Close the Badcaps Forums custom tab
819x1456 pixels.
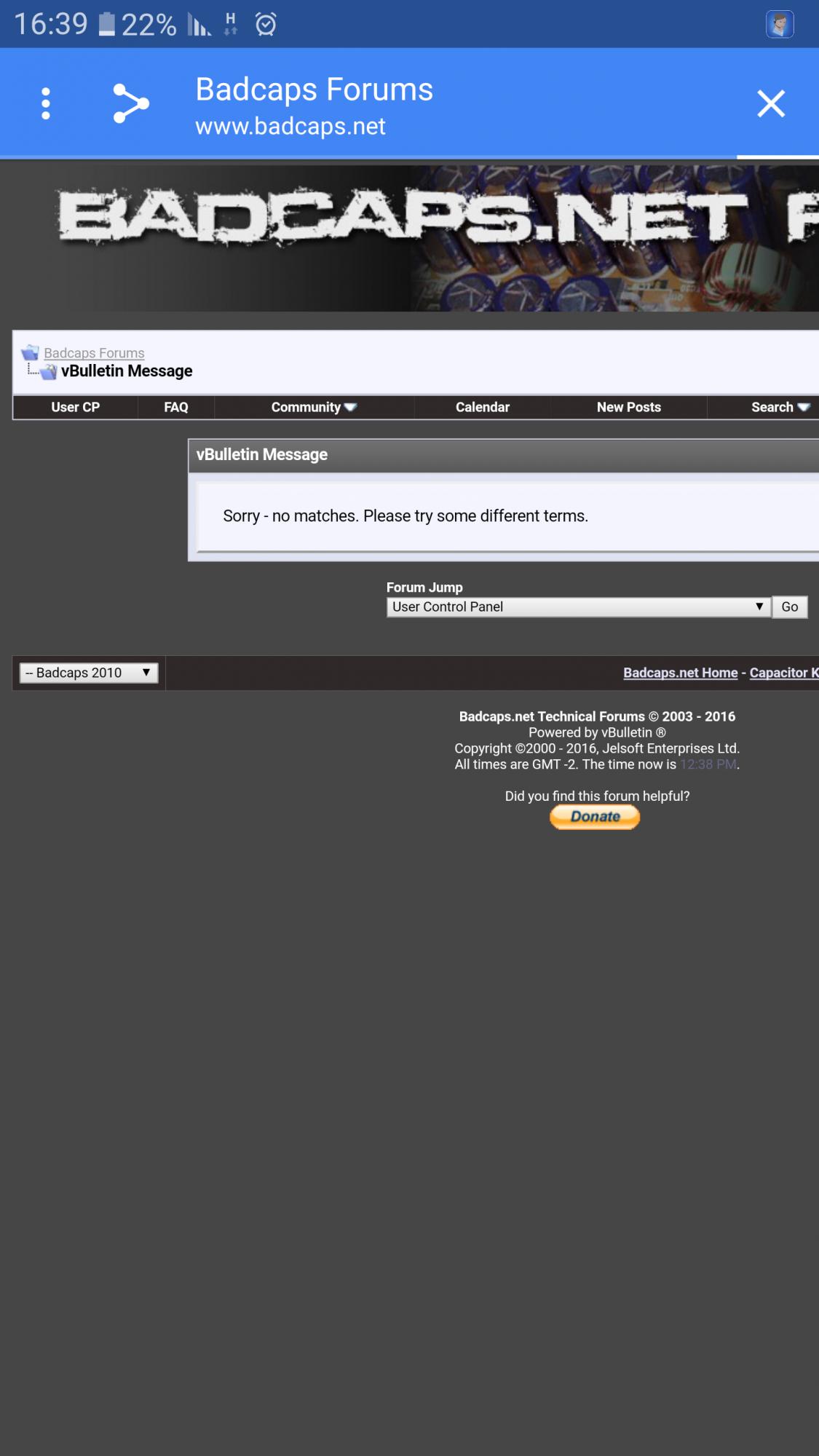[771, 103]
